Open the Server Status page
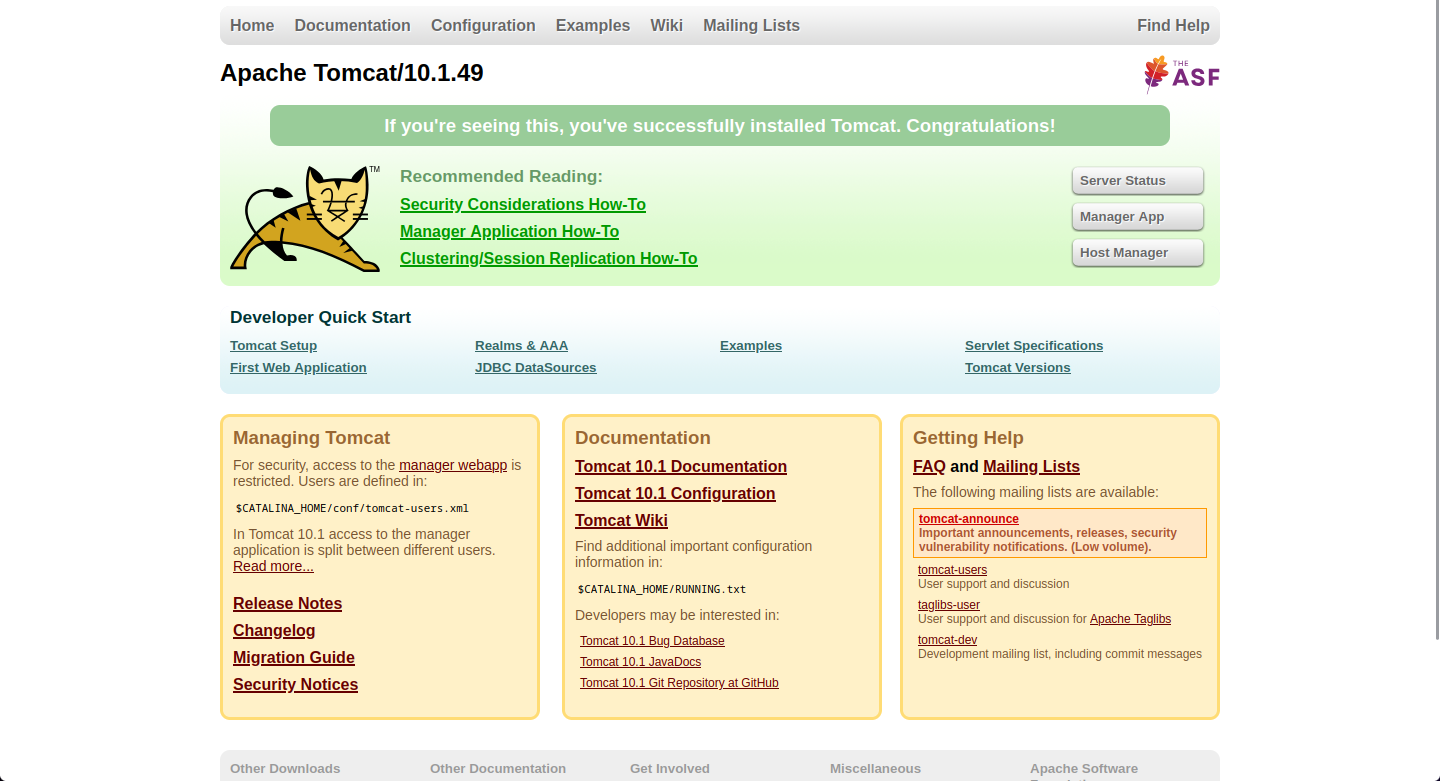 point(1137,181)
